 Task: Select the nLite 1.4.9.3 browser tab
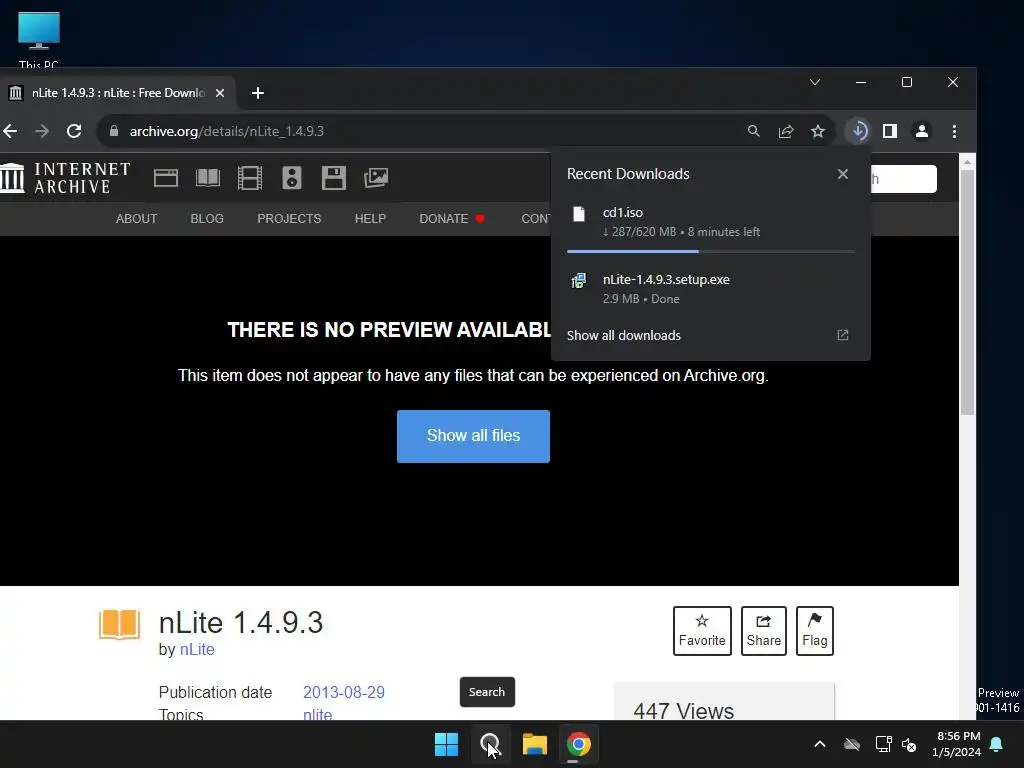(118, 93)
